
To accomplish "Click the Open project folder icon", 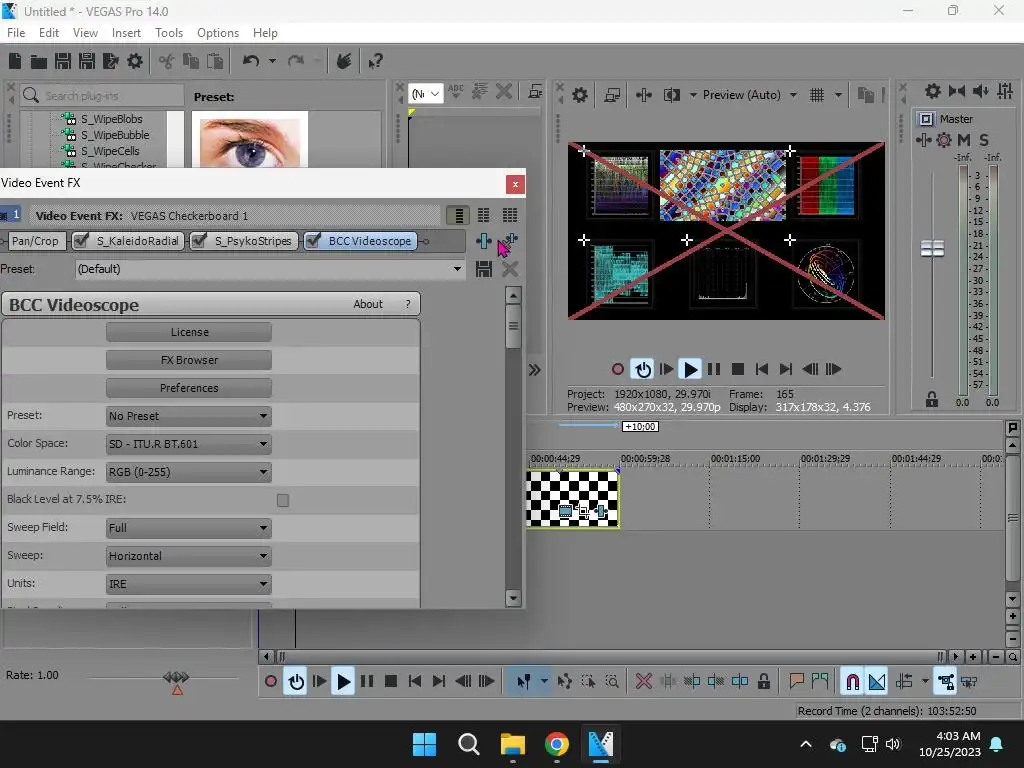I will pyautogui.click(x=39, y=61).
